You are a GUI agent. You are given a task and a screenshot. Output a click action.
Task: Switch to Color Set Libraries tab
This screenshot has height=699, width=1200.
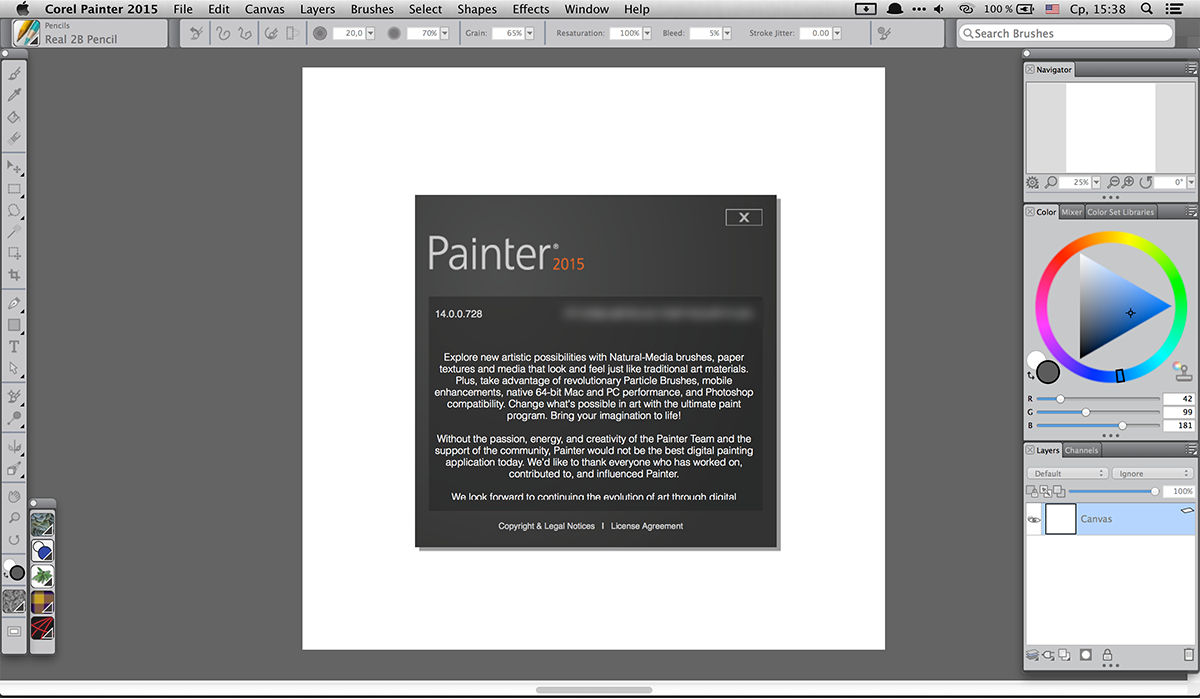tap(1121, 212)
